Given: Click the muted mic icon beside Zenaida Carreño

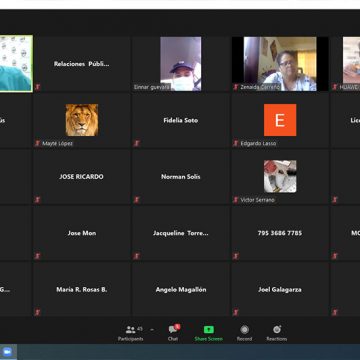Looking at the screenshot, I should point(236,87).
